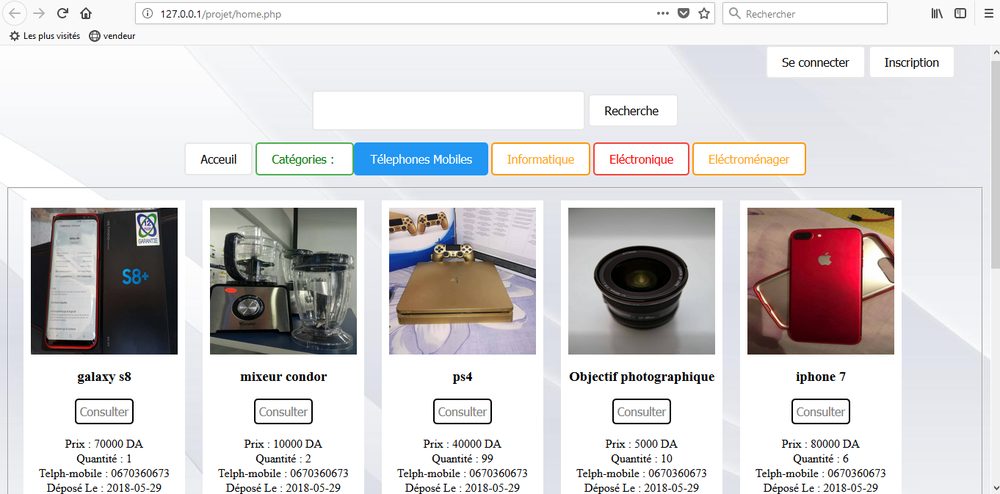Open the galaxy s8 product image
1000x494 pixels.
click(x=104, y=281)
